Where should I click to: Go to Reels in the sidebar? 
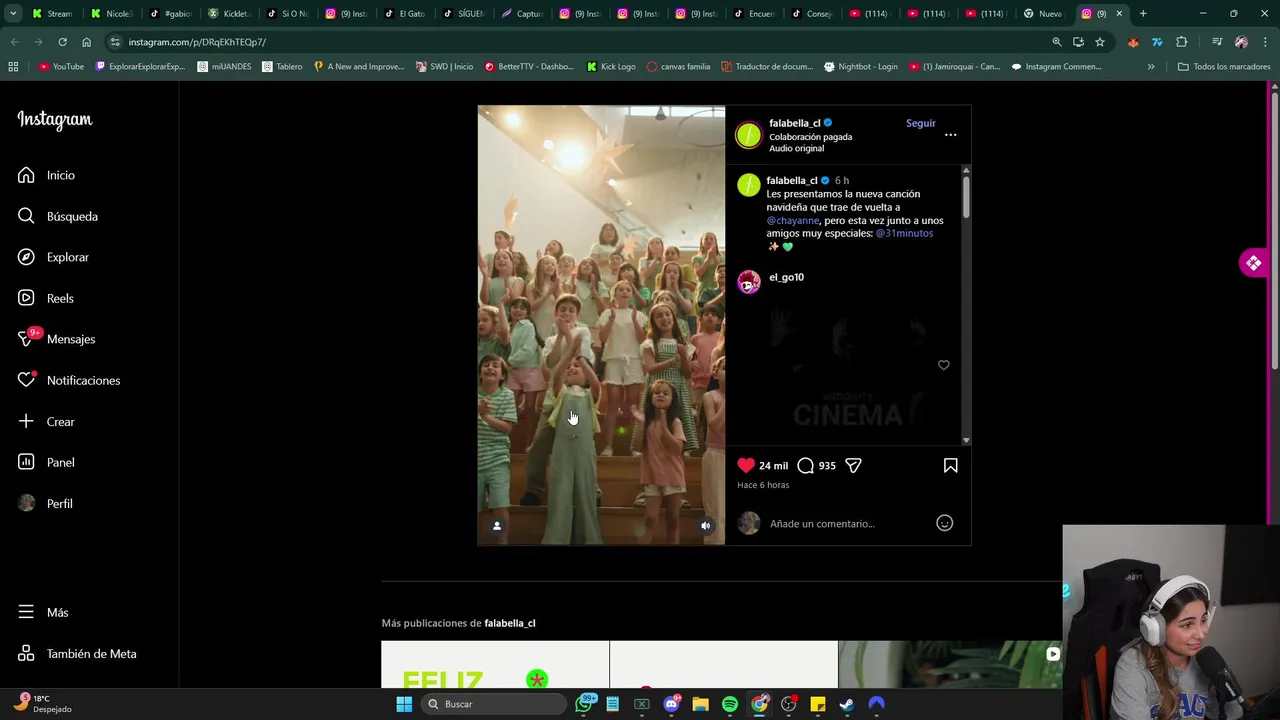pyautogui.click(x=45, y=298)
